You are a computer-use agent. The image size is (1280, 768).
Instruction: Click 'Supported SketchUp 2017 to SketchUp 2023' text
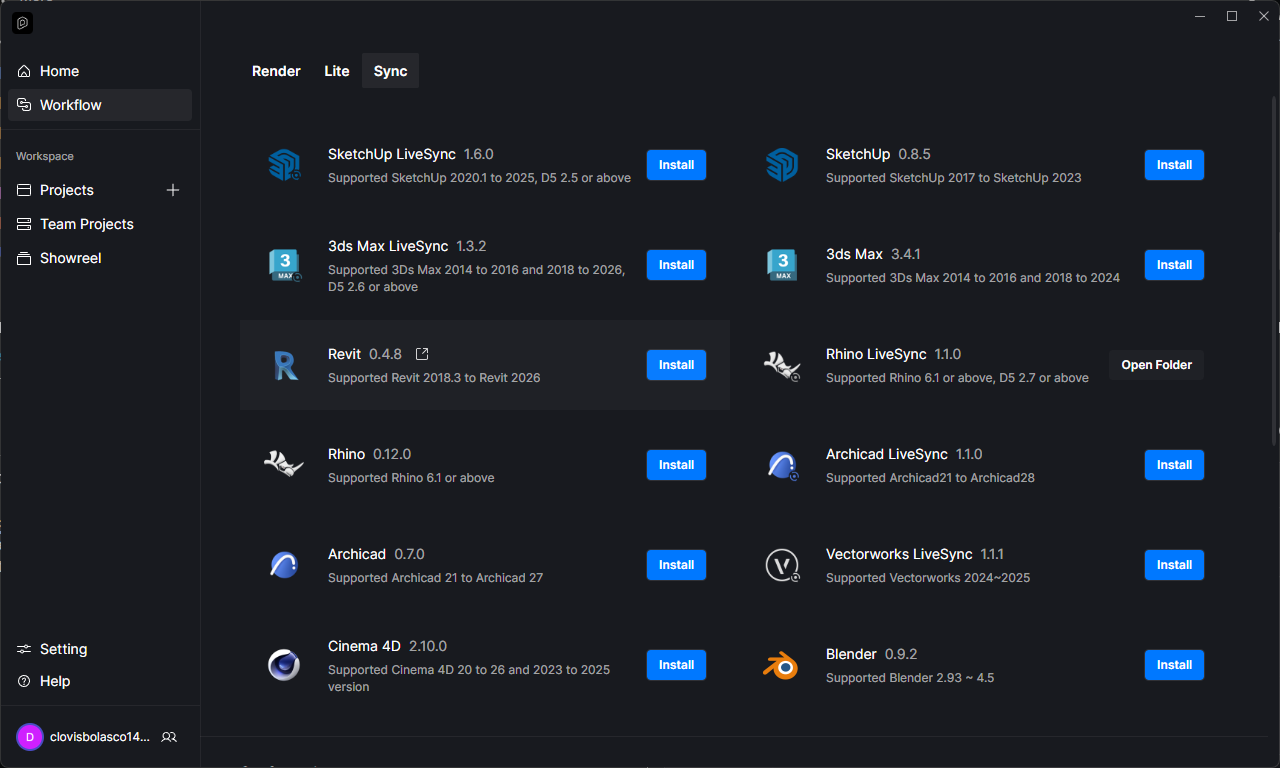tap(954, 178)
